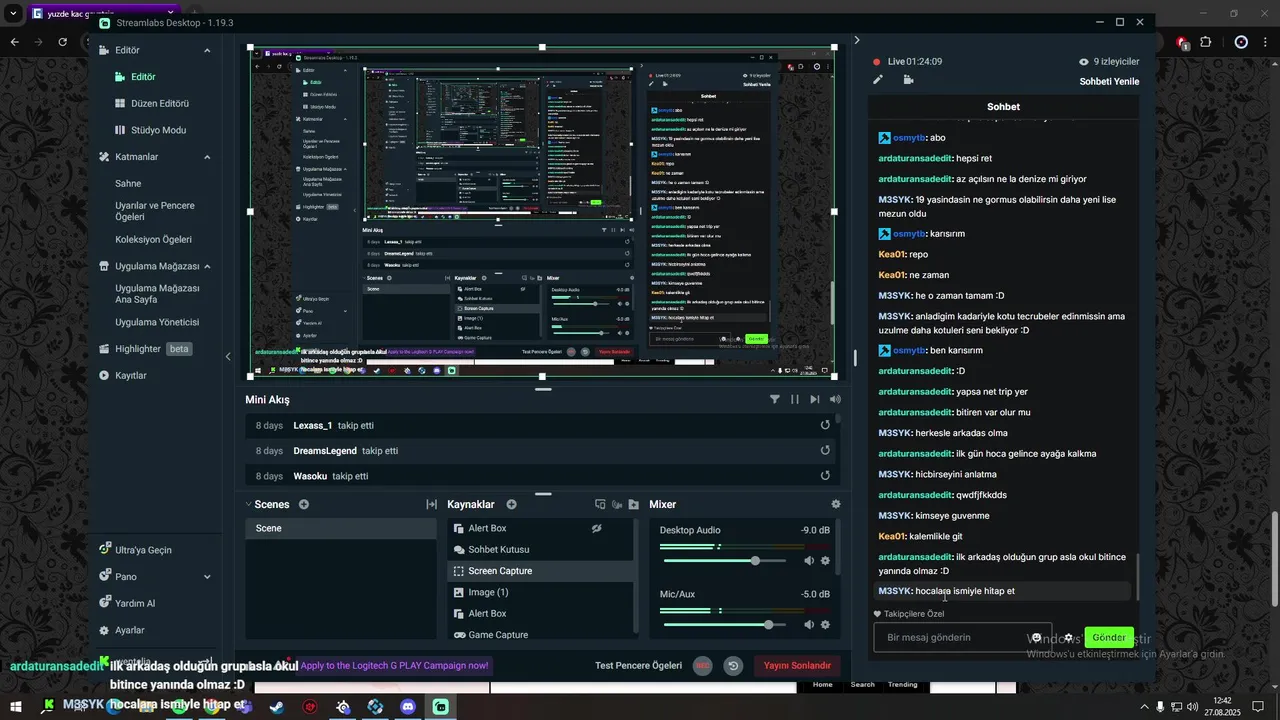Viewport: 1280px width, 720px height.
Task: Skip the current Mini Akış alert
Action: click(815, 399)
